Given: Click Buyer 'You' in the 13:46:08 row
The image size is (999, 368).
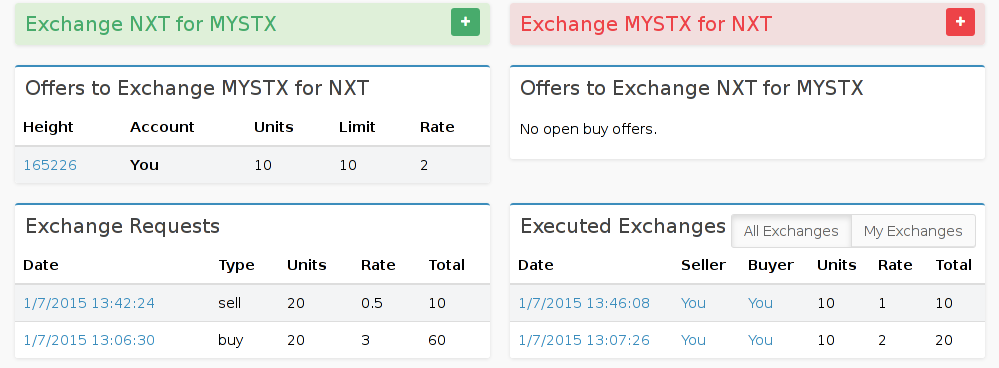Looking at the screenshot, I should pos(760,303).
